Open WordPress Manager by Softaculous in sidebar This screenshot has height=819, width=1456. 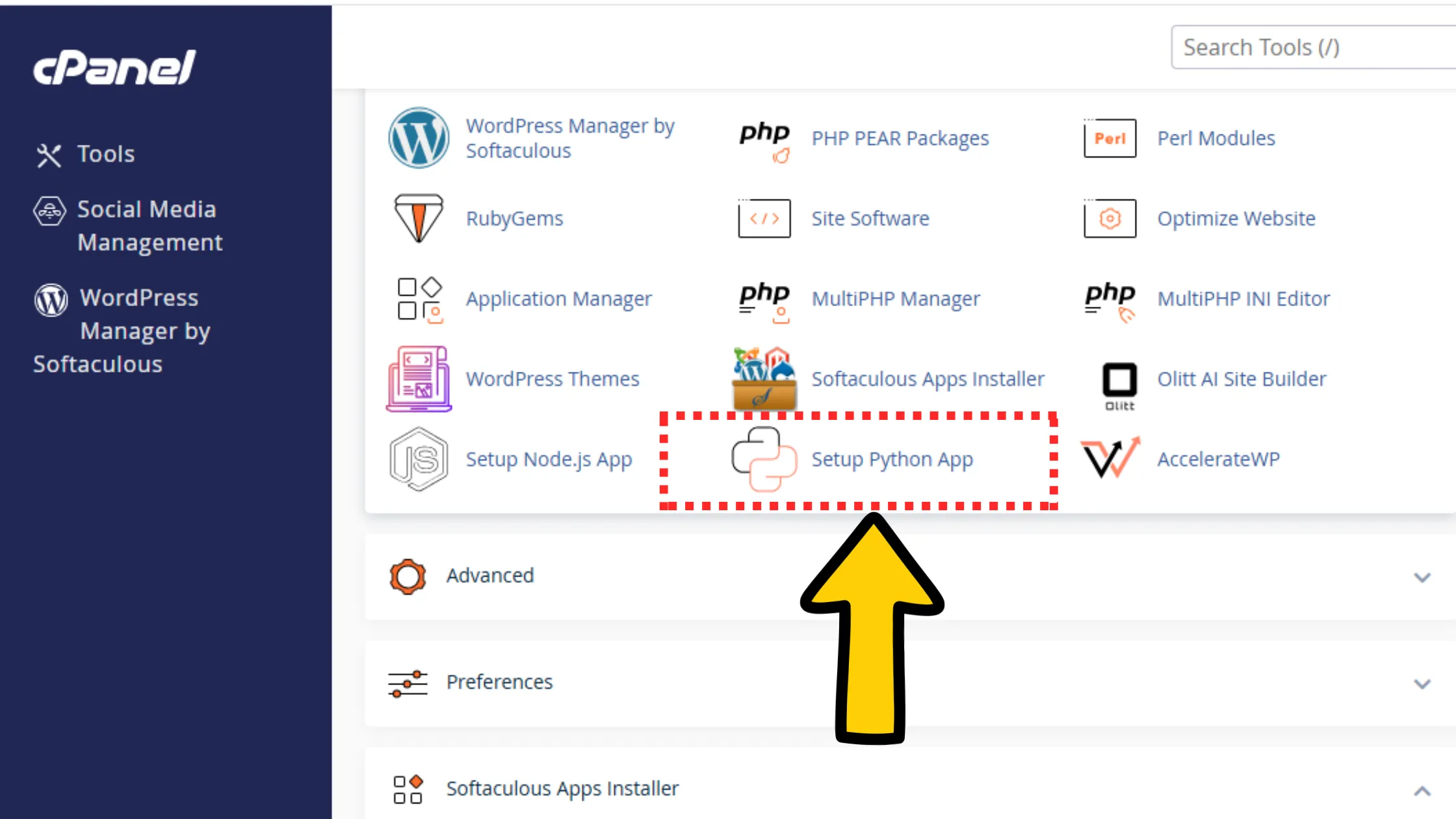122,331
